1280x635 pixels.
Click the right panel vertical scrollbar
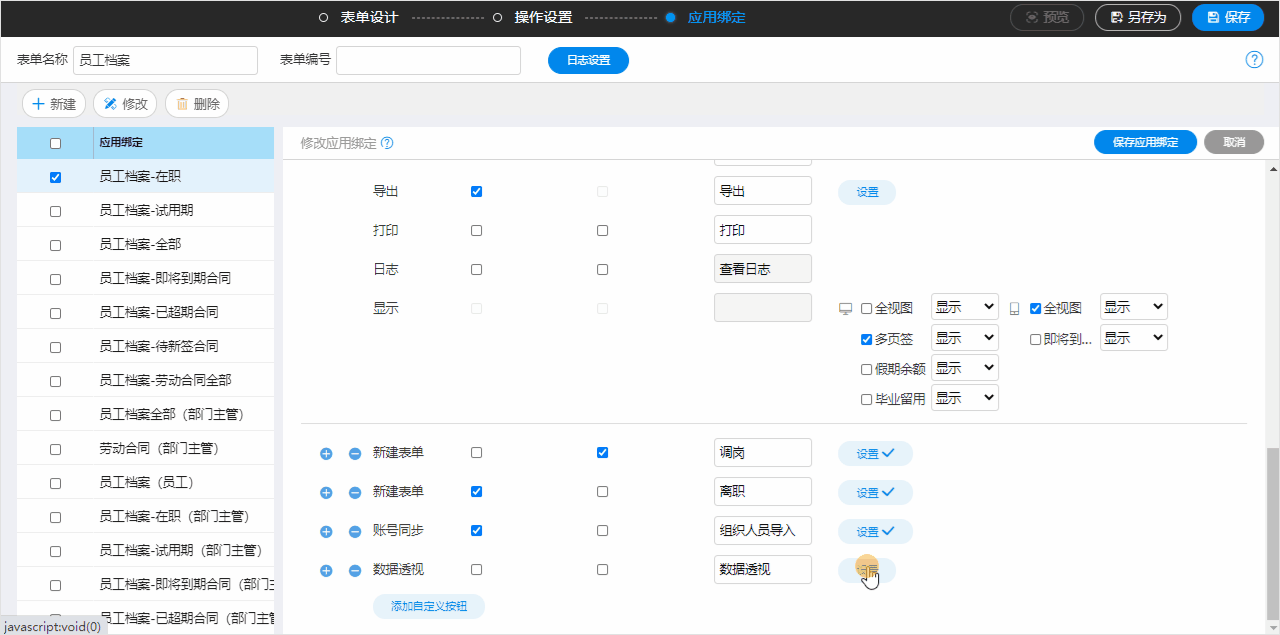1272,535
